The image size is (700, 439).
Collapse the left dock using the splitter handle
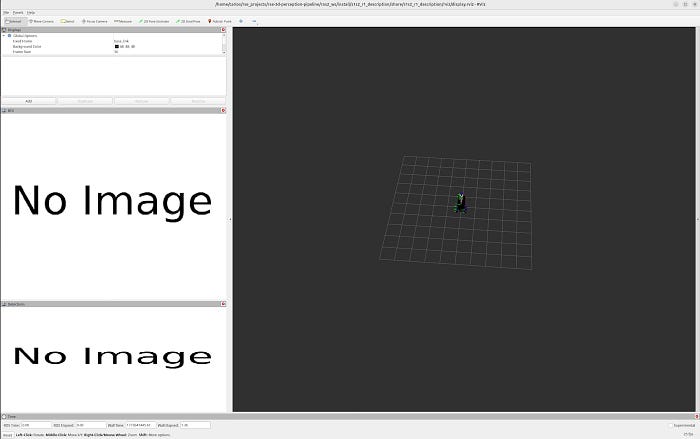point(230,219)
